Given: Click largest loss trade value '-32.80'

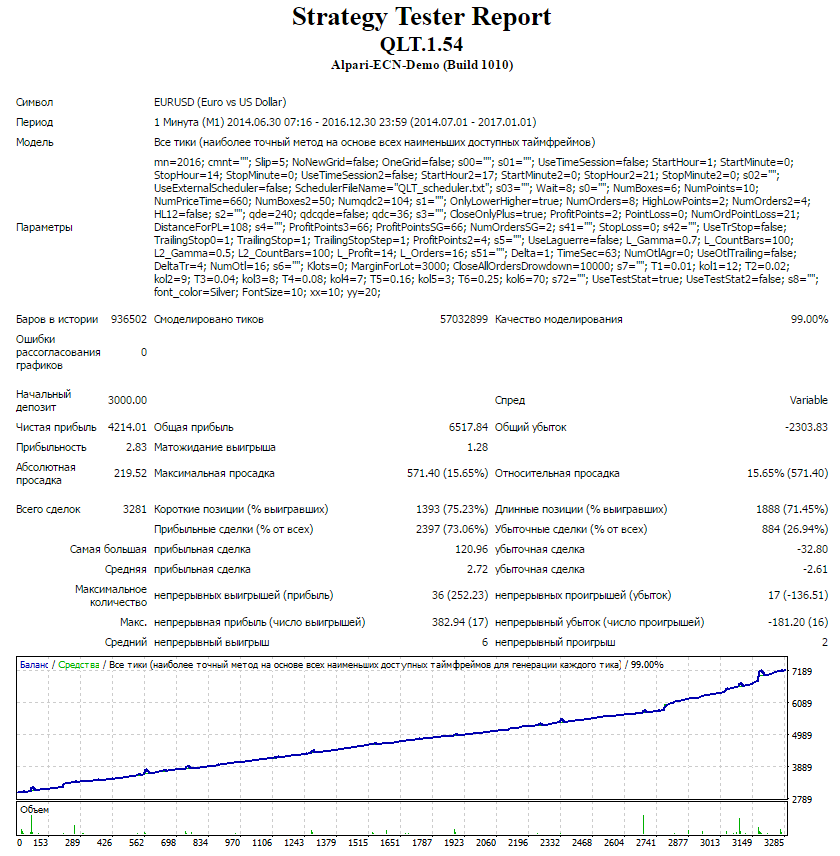Looking at the screenshot, I should tap(812, 549).
